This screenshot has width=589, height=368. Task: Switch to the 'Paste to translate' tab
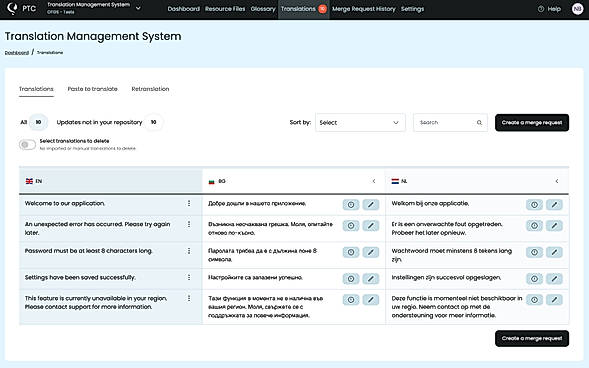(x=92, y=89)
